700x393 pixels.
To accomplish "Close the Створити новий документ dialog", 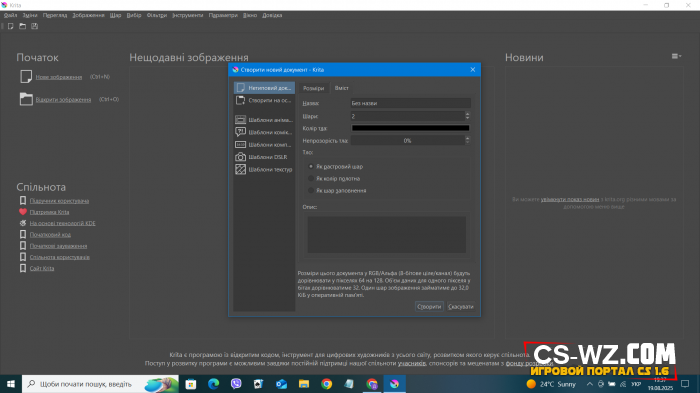I will pyautogui.click(x=473, y=70).
